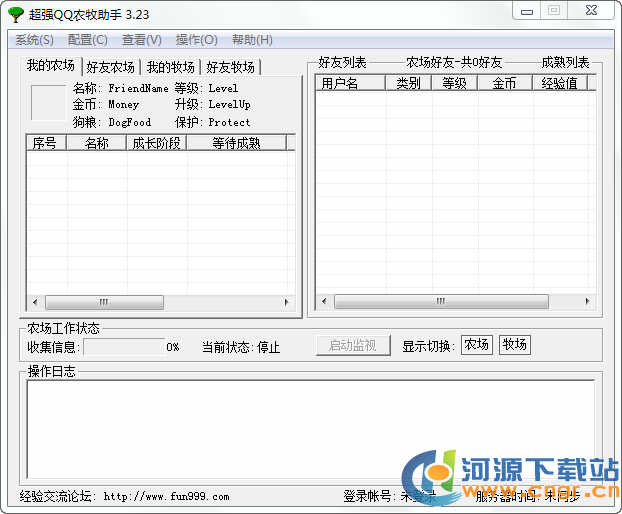
Task: Switch display to 牧场
Action: (x=514, y=345)
